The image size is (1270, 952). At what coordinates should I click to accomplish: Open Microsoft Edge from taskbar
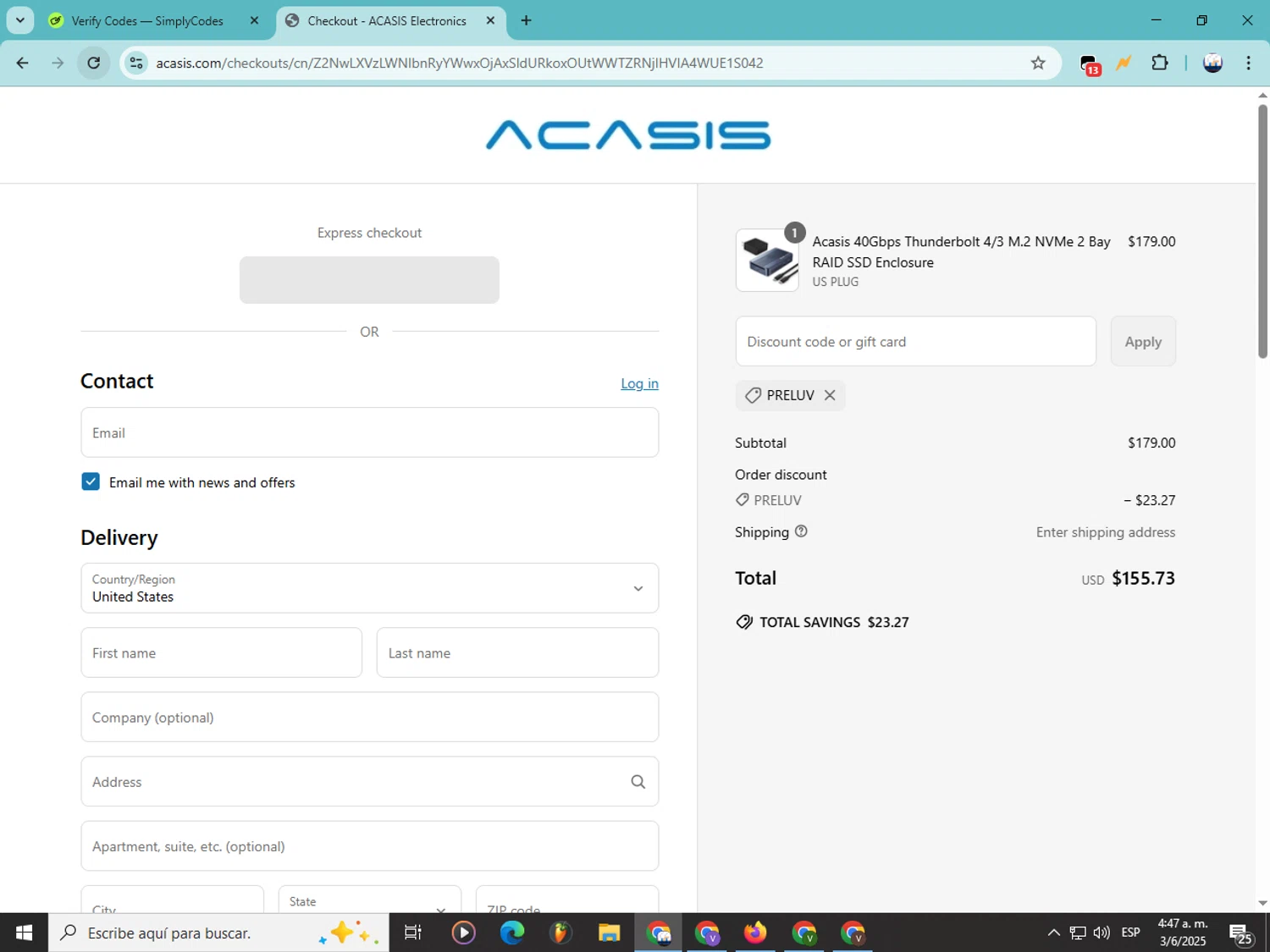[512, 933]
